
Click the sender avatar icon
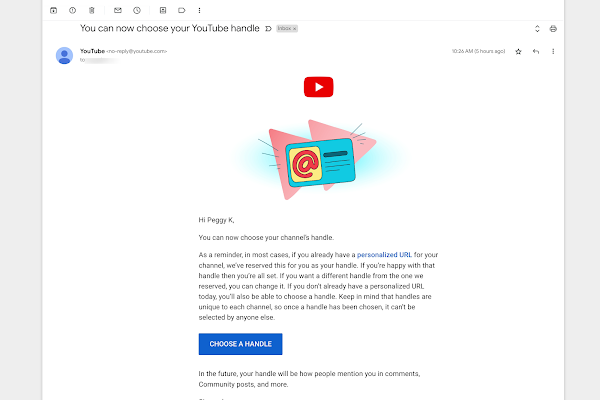[64, 56]
